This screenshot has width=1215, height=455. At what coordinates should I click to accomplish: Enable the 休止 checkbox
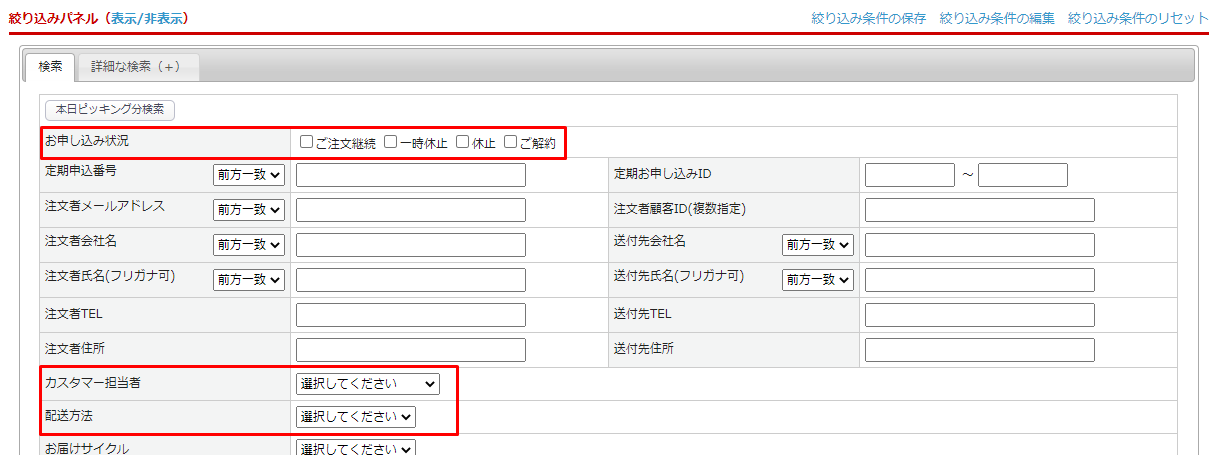pyautogui.click(x=462, y=142)
